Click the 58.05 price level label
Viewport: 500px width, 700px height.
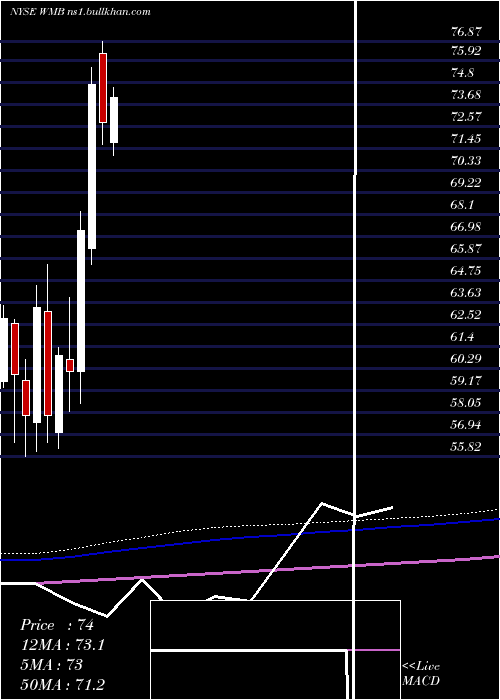[x=466, y=402]
